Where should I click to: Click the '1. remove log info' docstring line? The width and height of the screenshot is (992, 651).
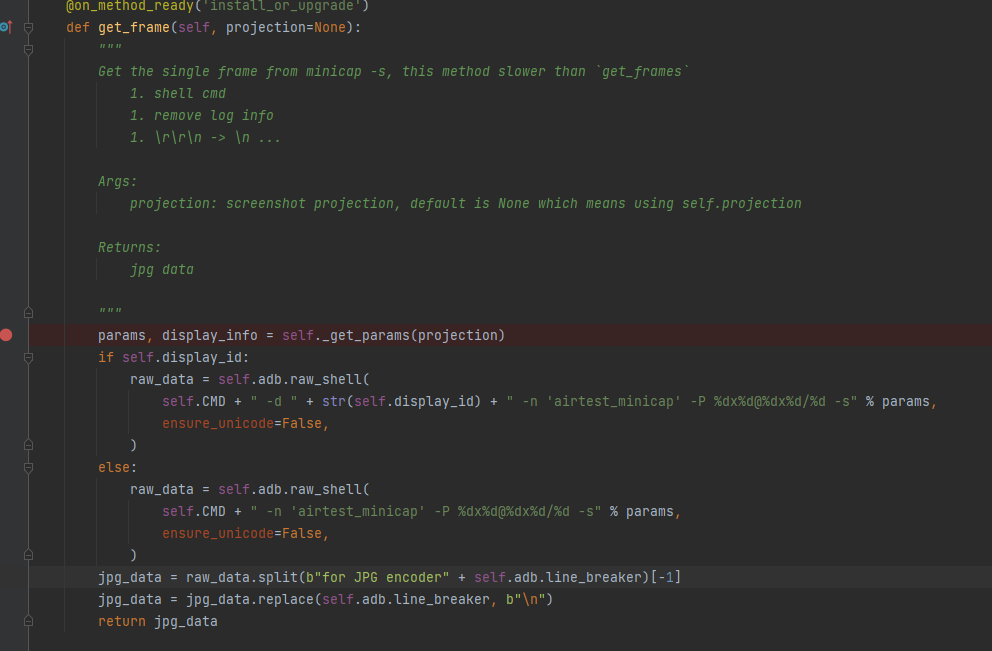tap(202, 116)
